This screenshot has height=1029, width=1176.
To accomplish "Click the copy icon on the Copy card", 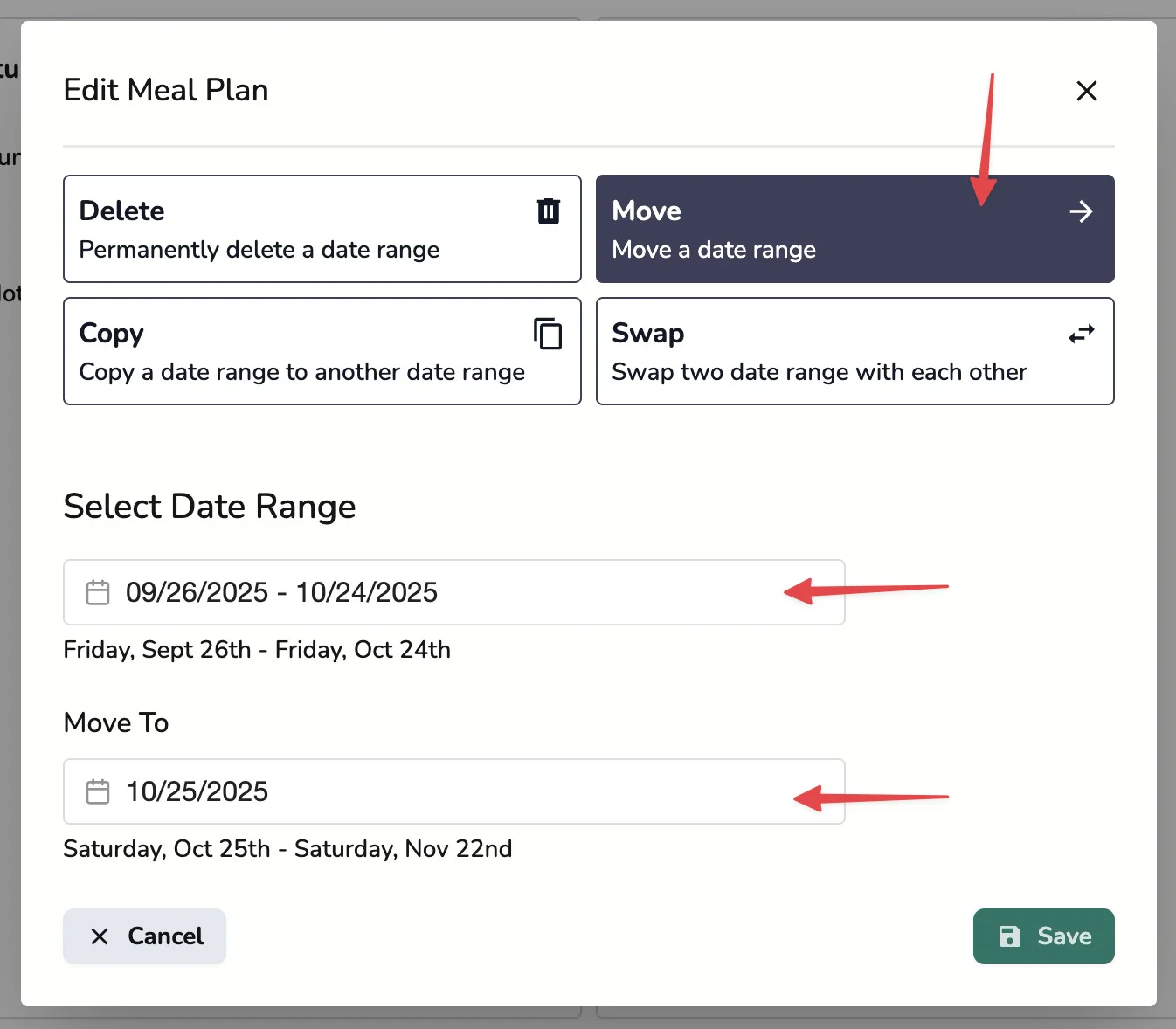I will 548,334.
